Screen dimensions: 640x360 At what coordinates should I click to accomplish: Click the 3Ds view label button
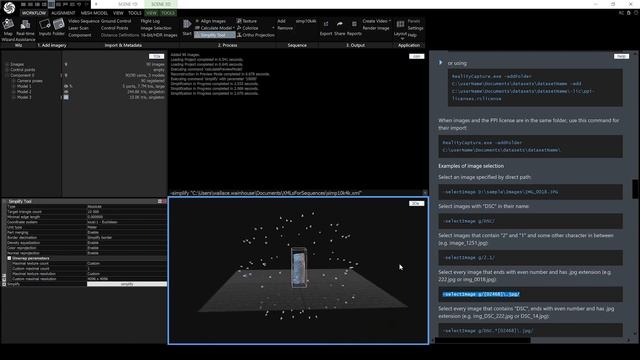[x=416, y=203]
